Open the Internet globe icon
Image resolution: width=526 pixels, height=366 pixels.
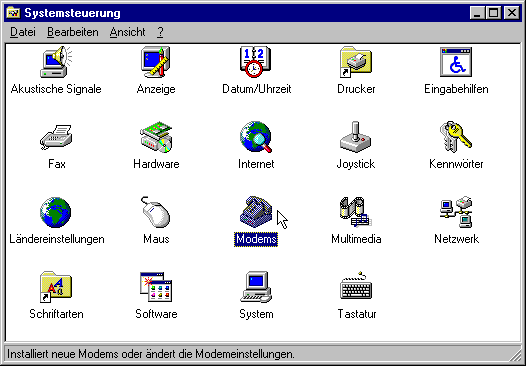pos(256,137)
